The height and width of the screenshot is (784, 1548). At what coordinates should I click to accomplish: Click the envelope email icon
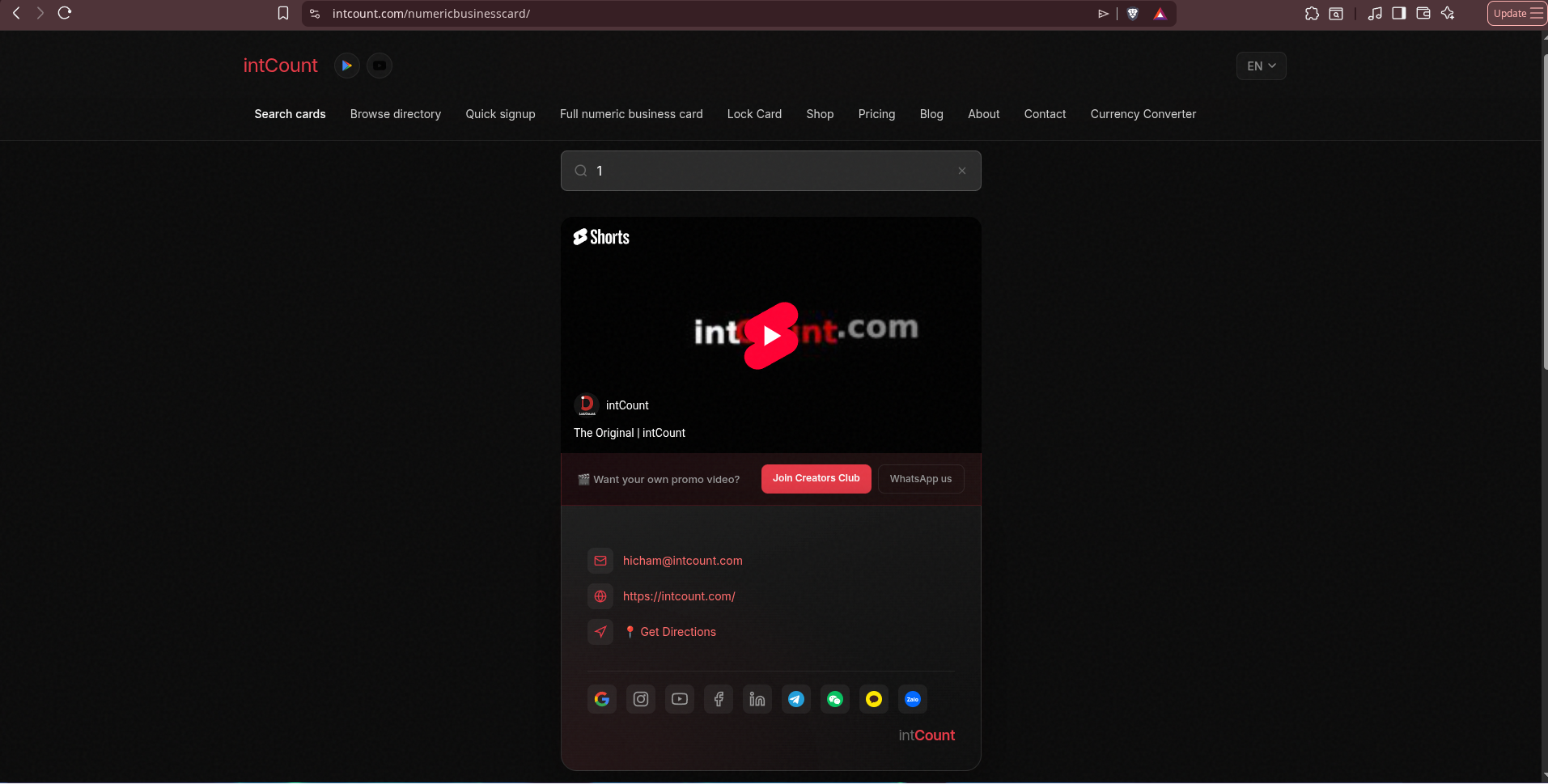(x=600, y=561)
